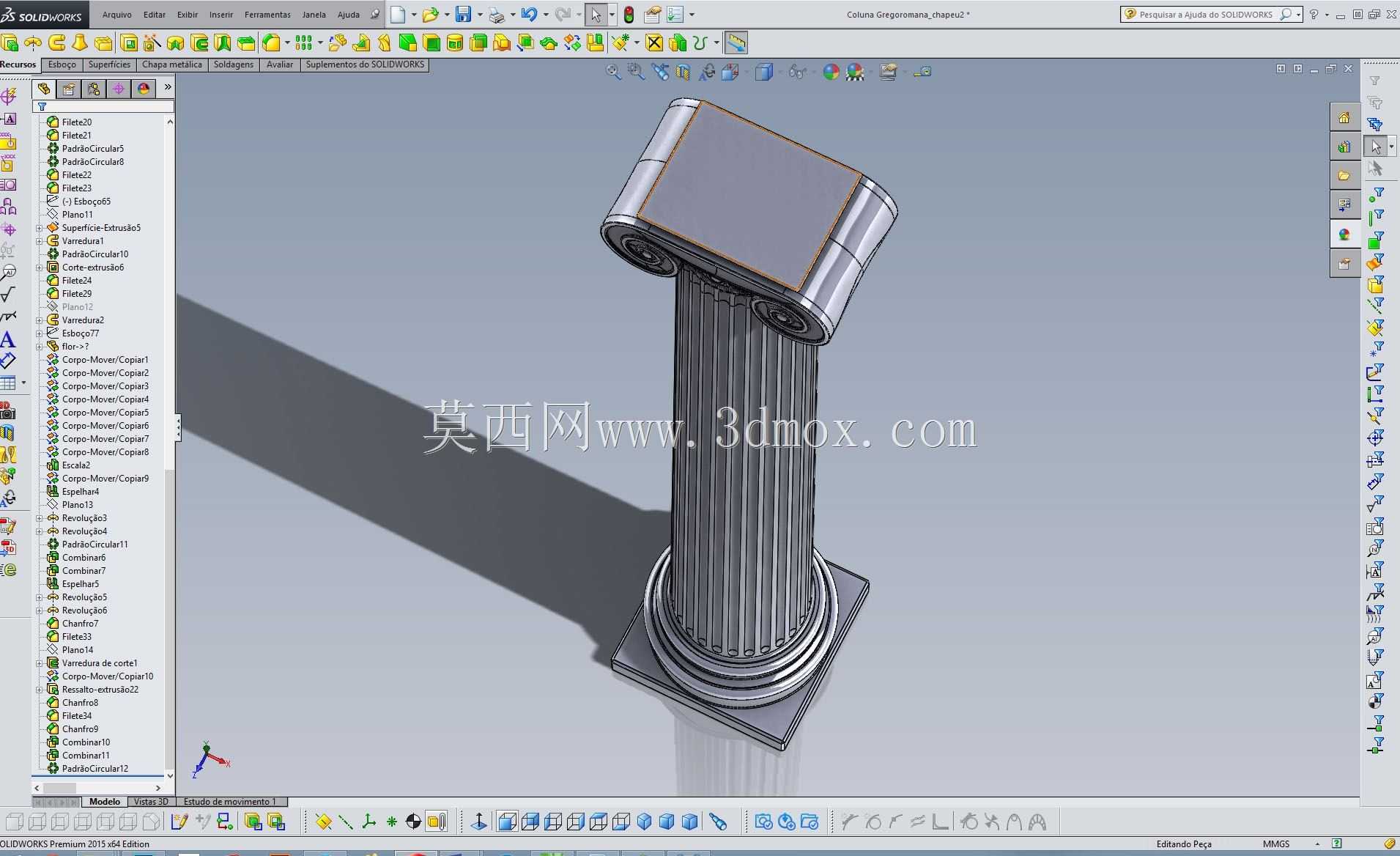Viewport: 1400px width, 856px height.
Task: Open the DisplayManager tab icon
Action: [x=144, y=89]
